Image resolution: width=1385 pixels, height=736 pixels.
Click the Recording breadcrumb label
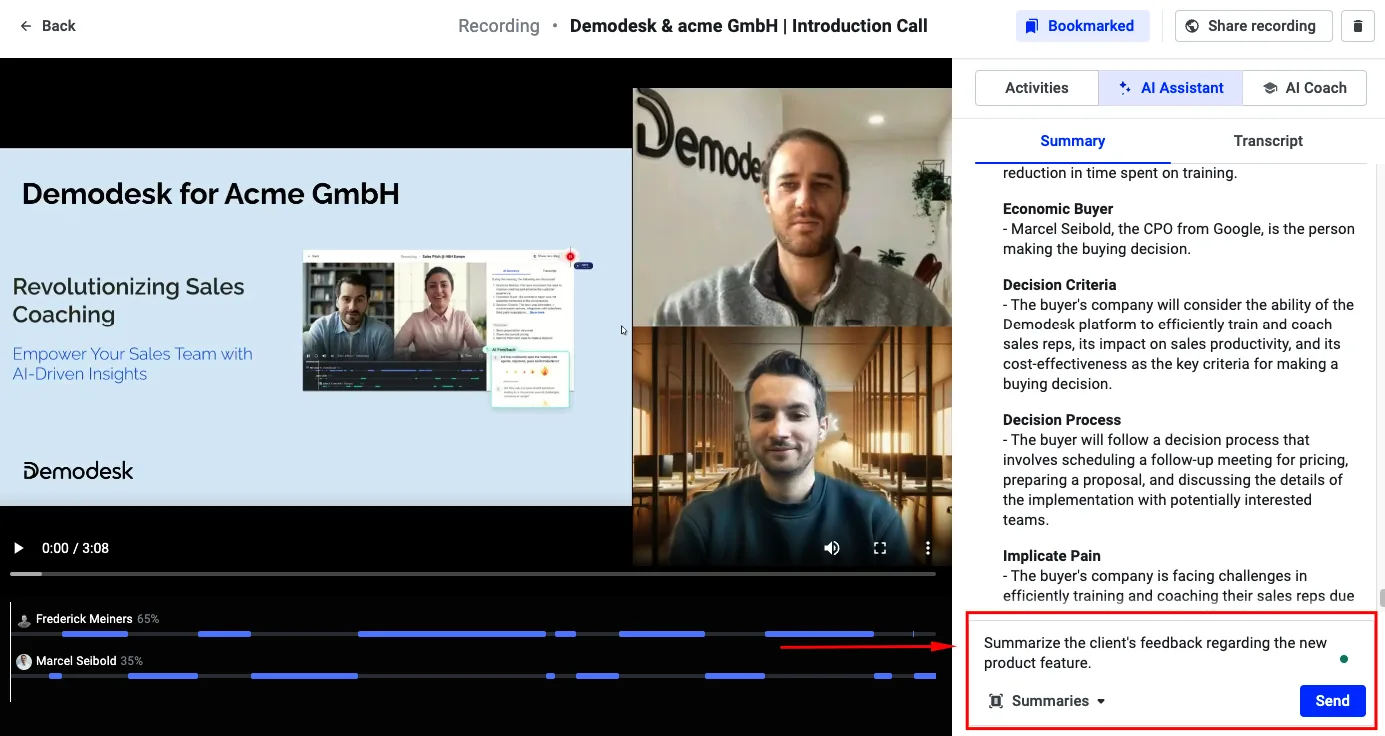click(x=499, y=26)
